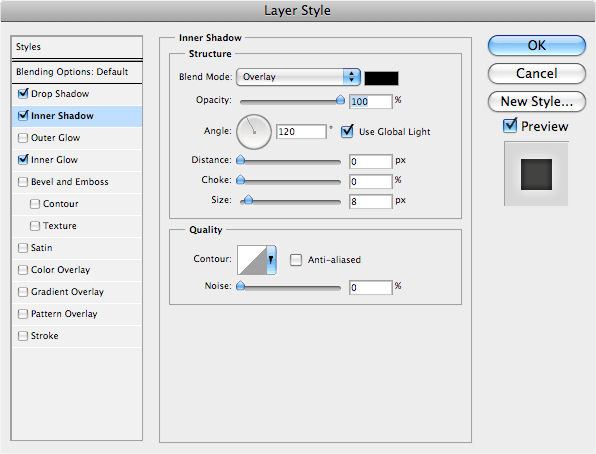Image resolution: width=596 pixels, height=454 pixels.
Task: Enable the Outer Glow checkbox
Action: click(x=23, y=138)
